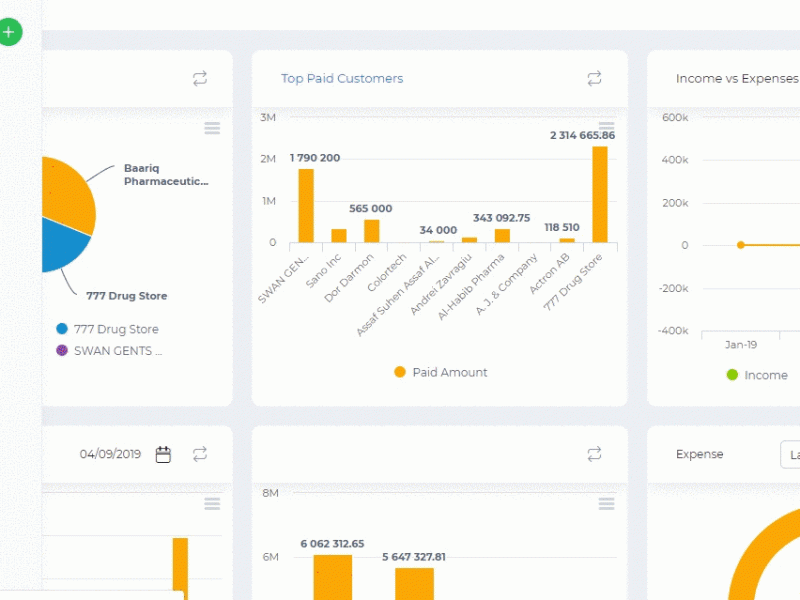Screen dimensions: 800x600
Task: Click the Assaf Suhen Assaf Al... axis label
Action: point(398,295)
